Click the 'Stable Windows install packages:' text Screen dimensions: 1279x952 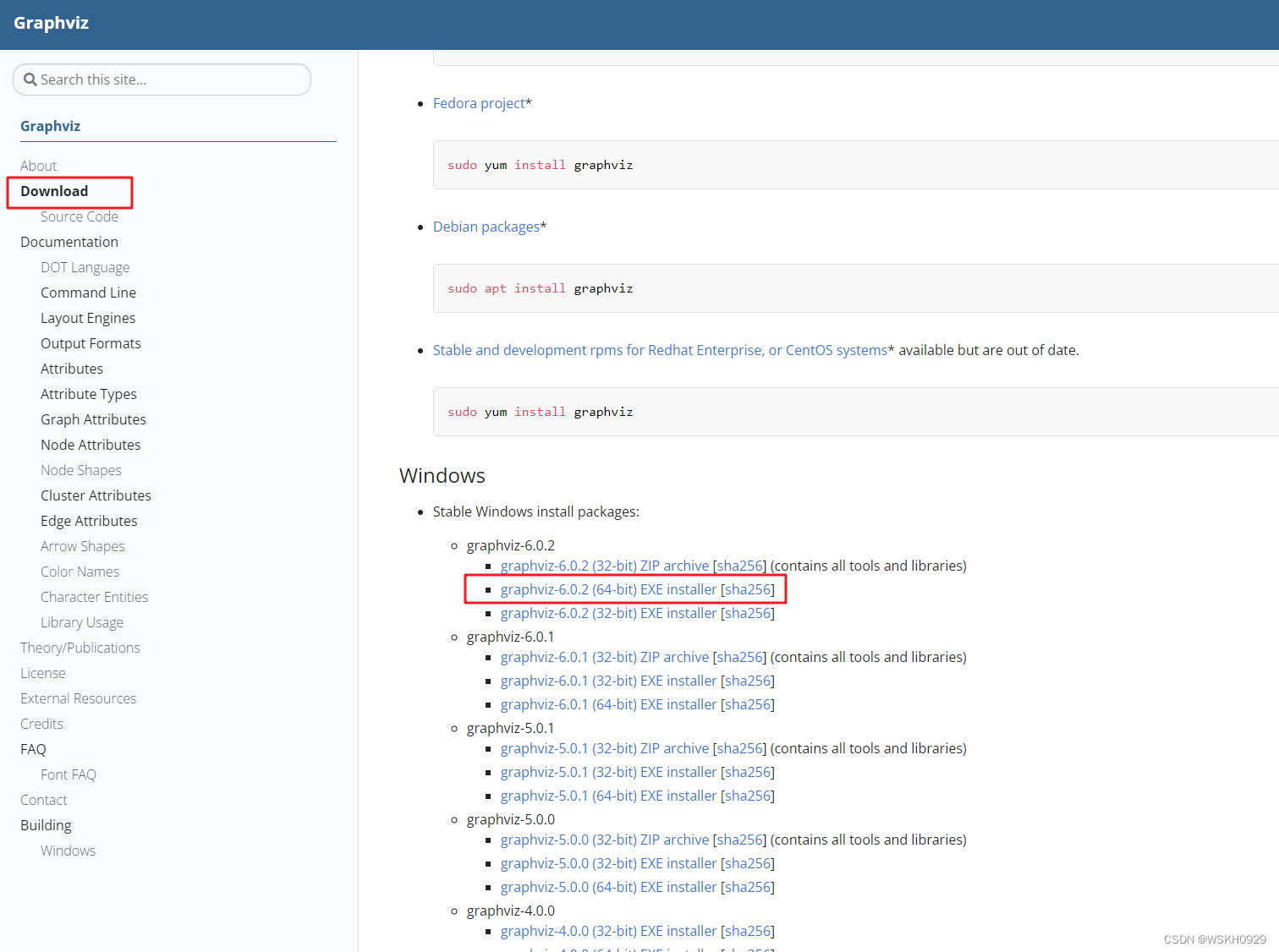(536, 512)
